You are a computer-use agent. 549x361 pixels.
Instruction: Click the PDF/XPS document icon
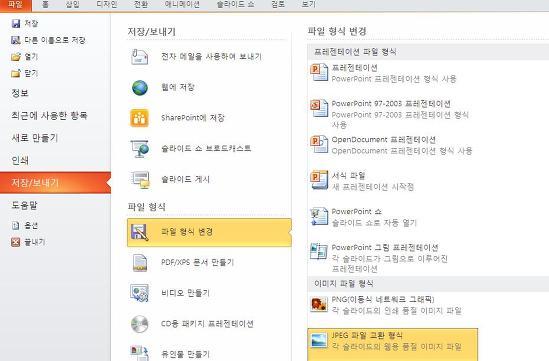140,263
